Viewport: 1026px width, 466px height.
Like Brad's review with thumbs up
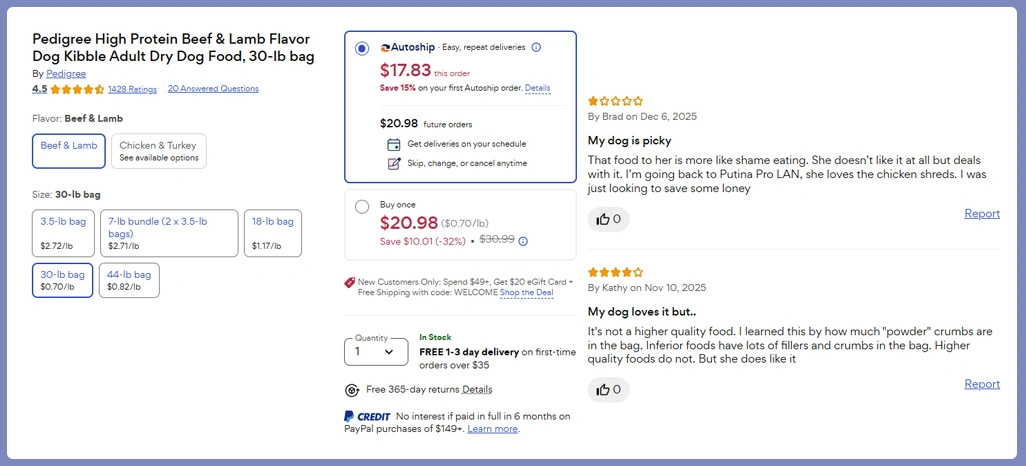608,219
